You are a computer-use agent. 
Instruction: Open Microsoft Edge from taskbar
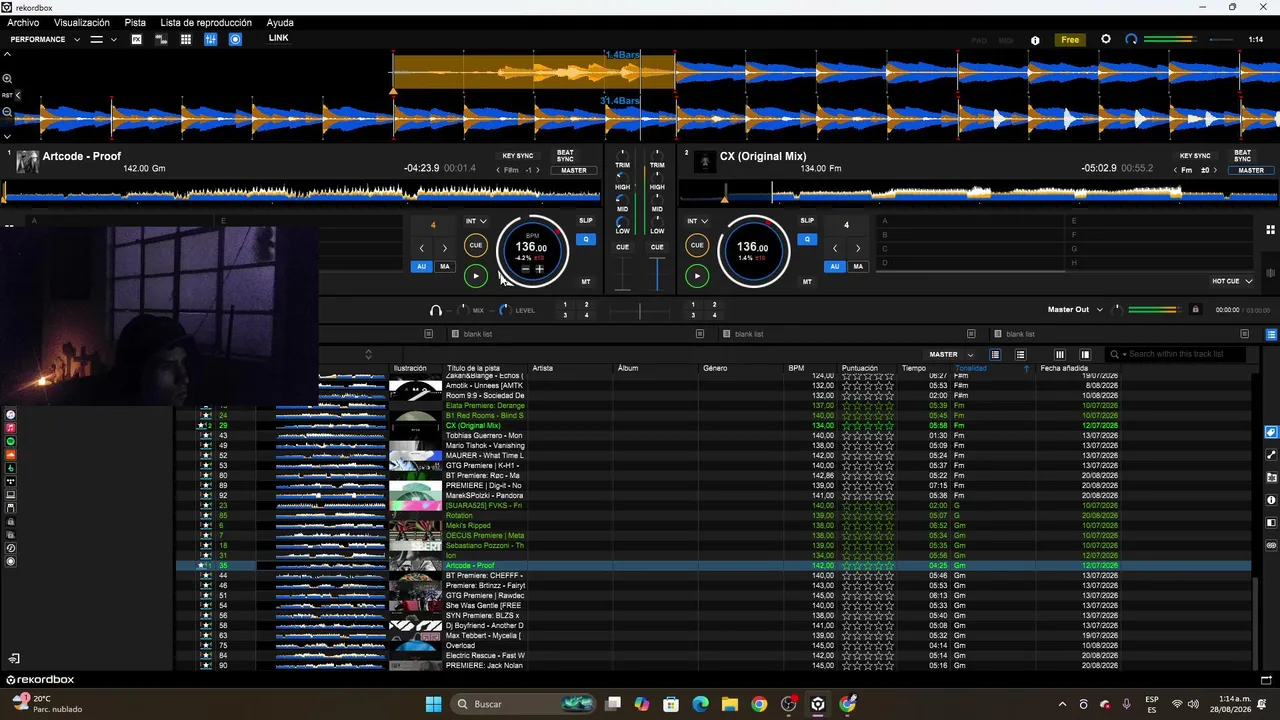pyautogui.click(x=700, y=704)
